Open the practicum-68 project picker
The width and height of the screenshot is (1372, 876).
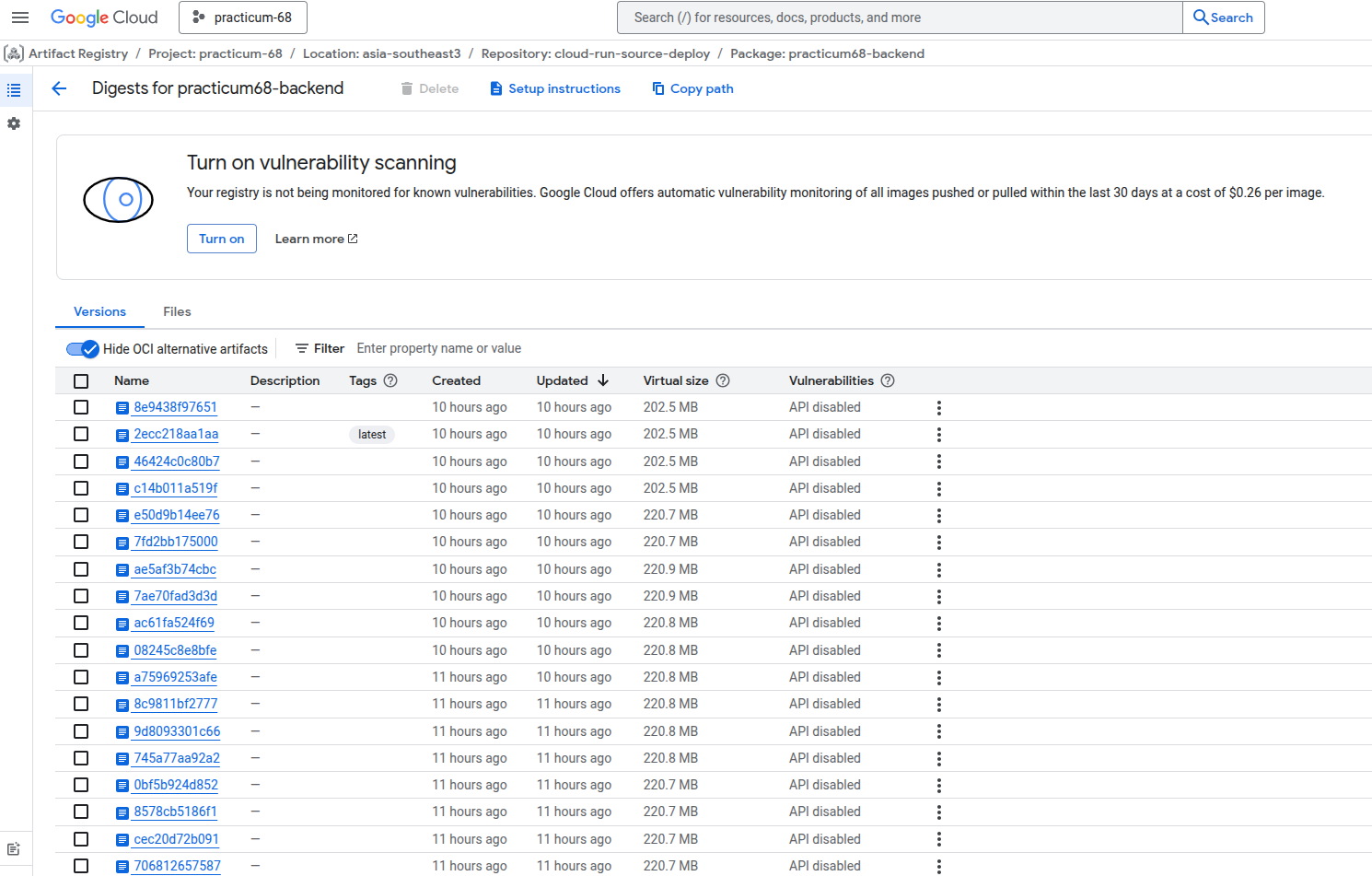243,18
